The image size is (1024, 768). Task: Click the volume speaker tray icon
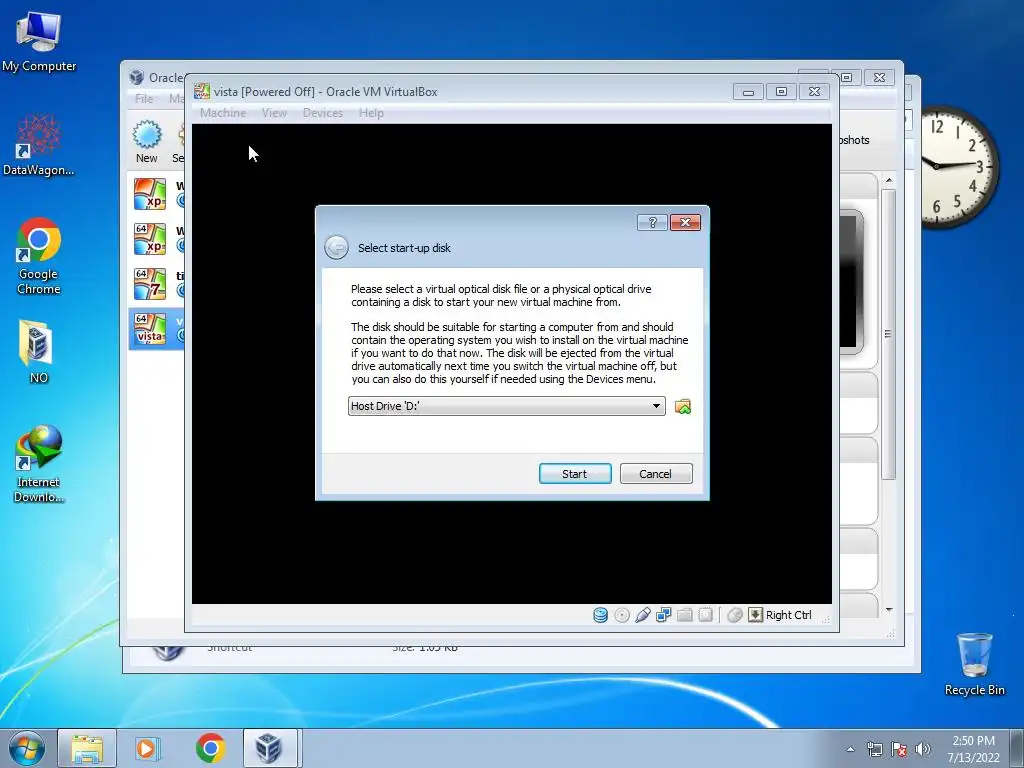tap(923, 749)
